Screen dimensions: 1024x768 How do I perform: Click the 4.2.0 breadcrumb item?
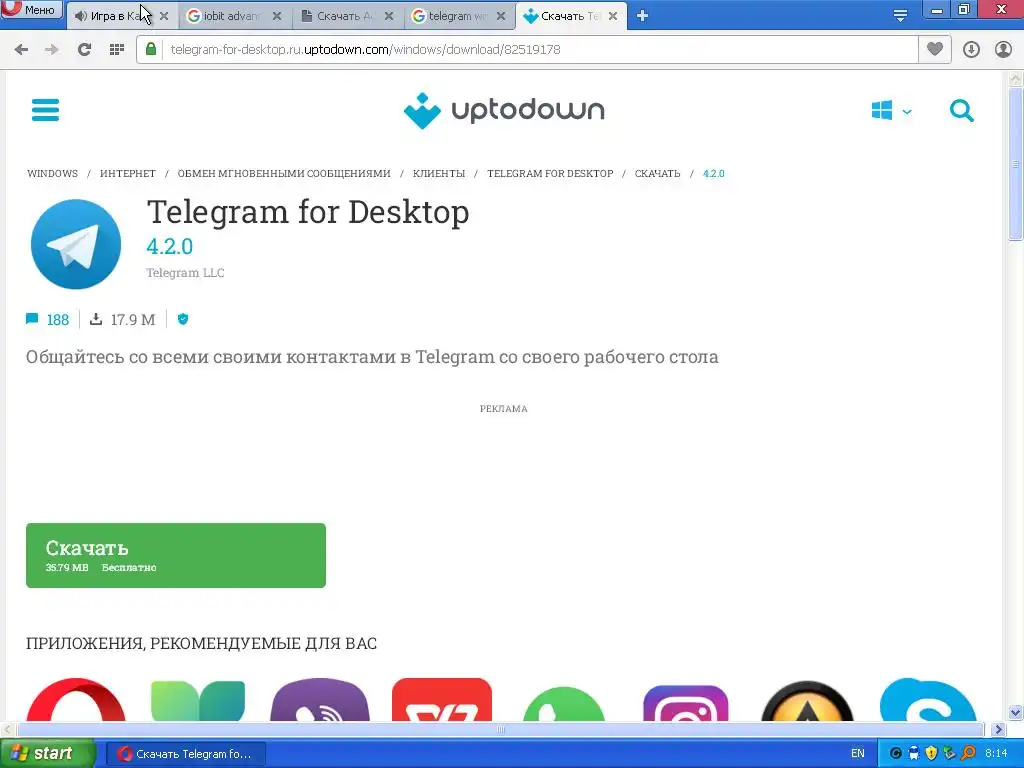pos(714,174)
